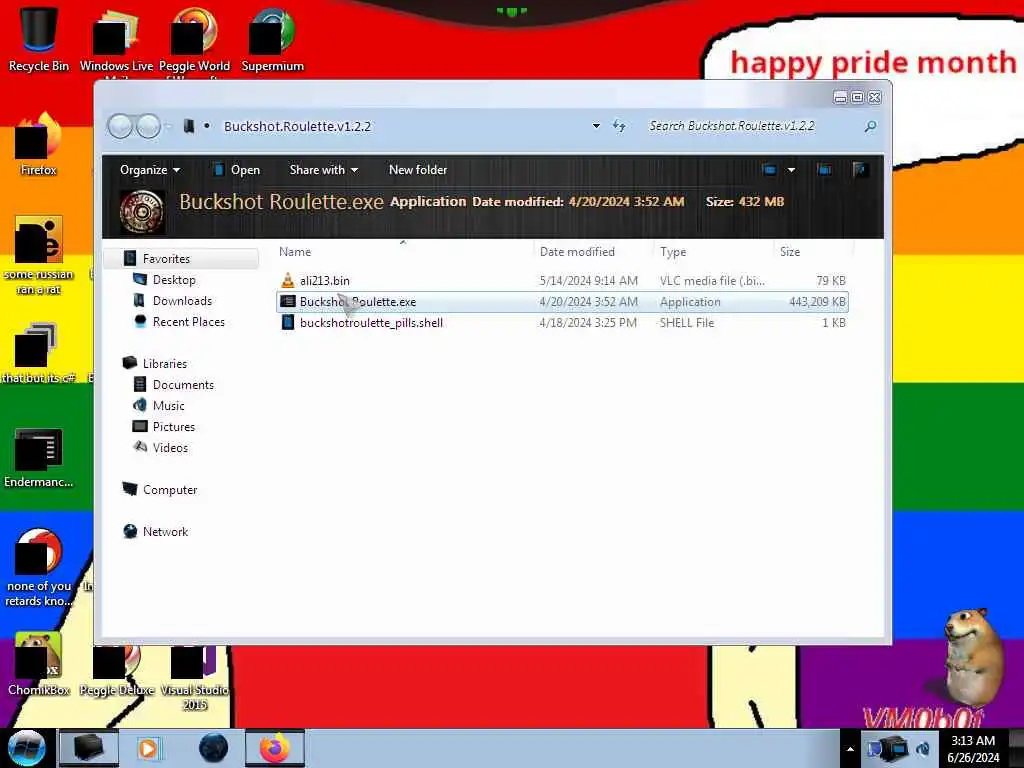Open the Share with dropdown

[x=323, y=170]
